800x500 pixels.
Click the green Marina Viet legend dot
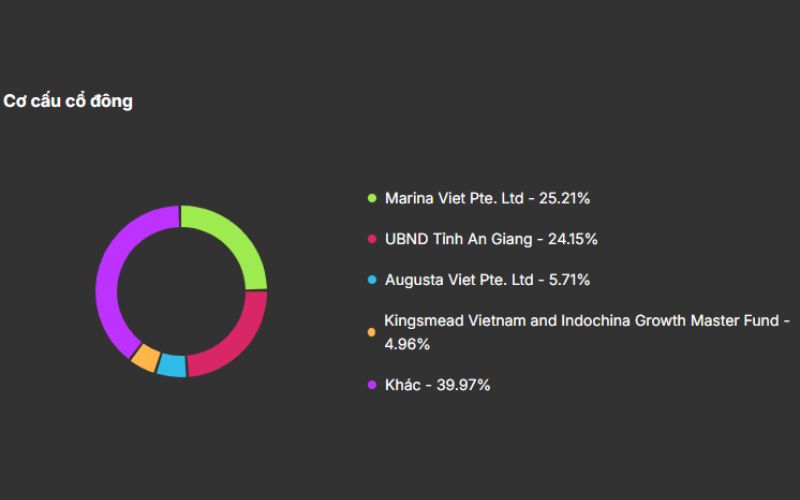click(372, 198)
